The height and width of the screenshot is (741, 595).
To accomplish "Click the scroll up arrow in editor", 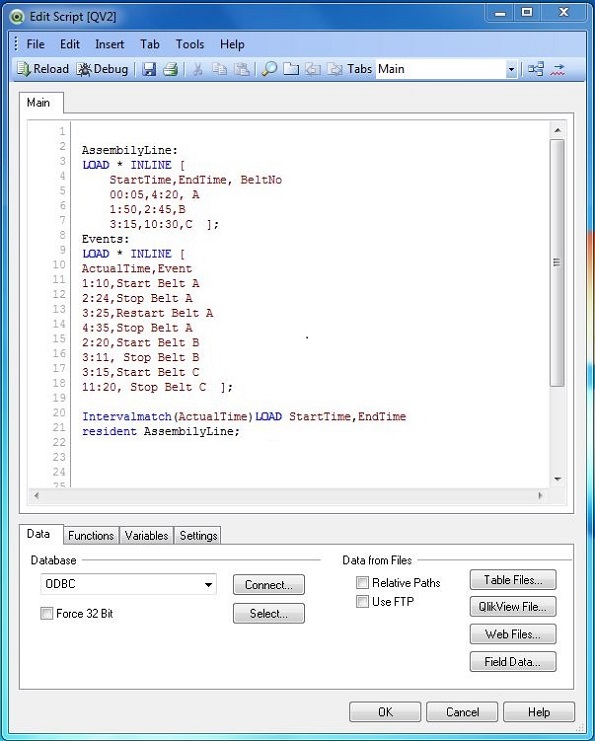I will pos(558,130).
